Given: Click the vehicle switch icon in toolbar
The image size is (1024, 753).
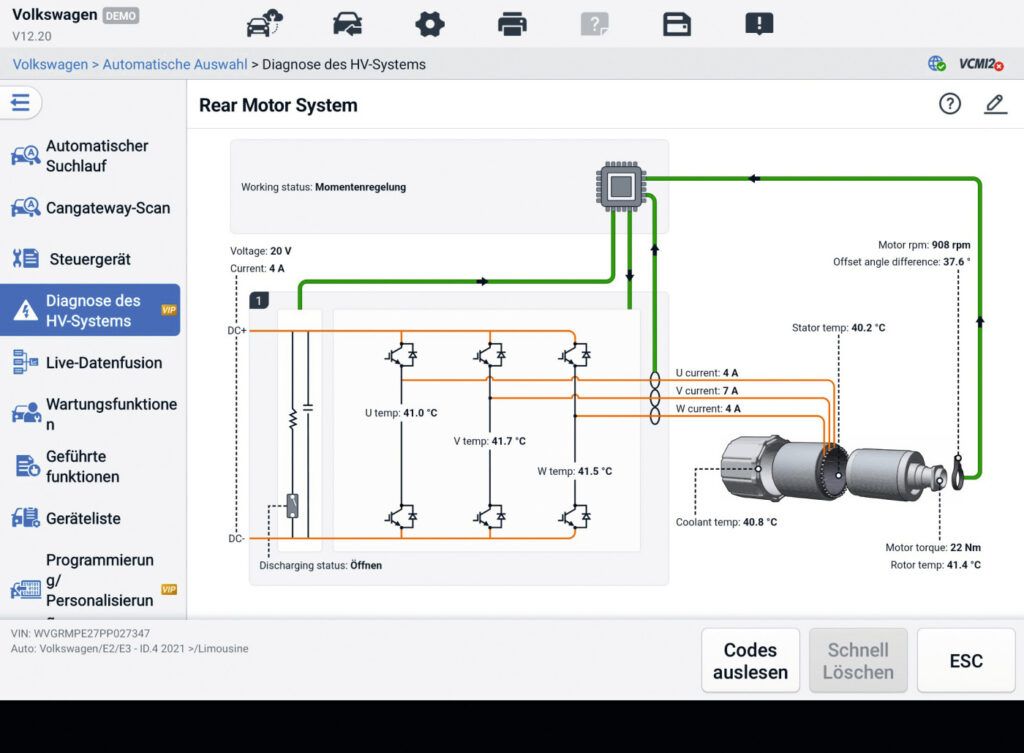Looking at the screenshot, I should 347,23.
